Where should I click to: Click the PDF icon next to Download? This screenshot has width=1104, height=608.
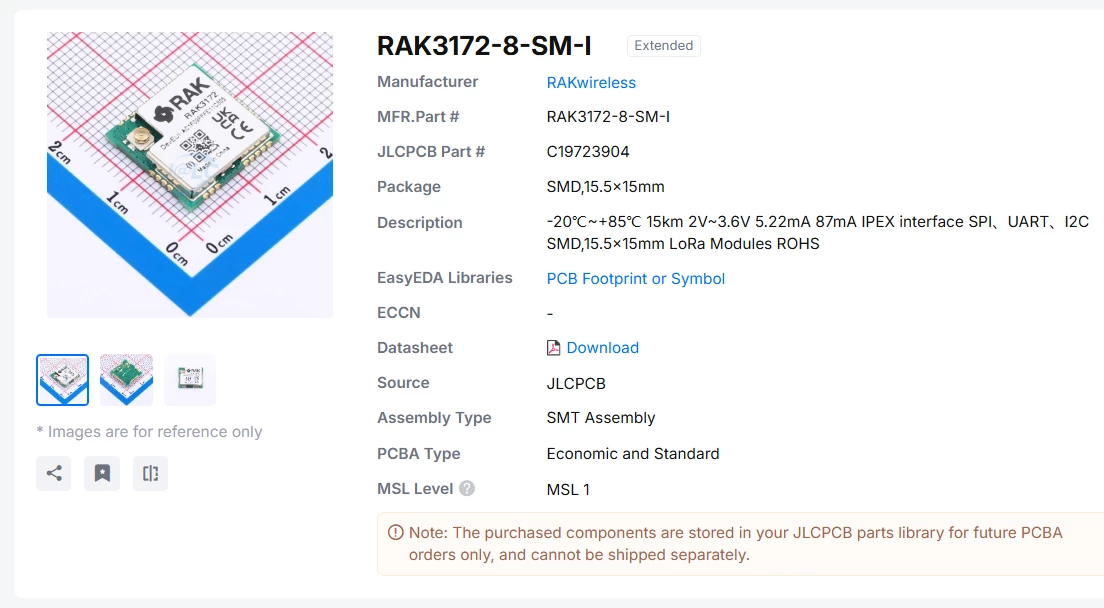[x=553, y=348]
